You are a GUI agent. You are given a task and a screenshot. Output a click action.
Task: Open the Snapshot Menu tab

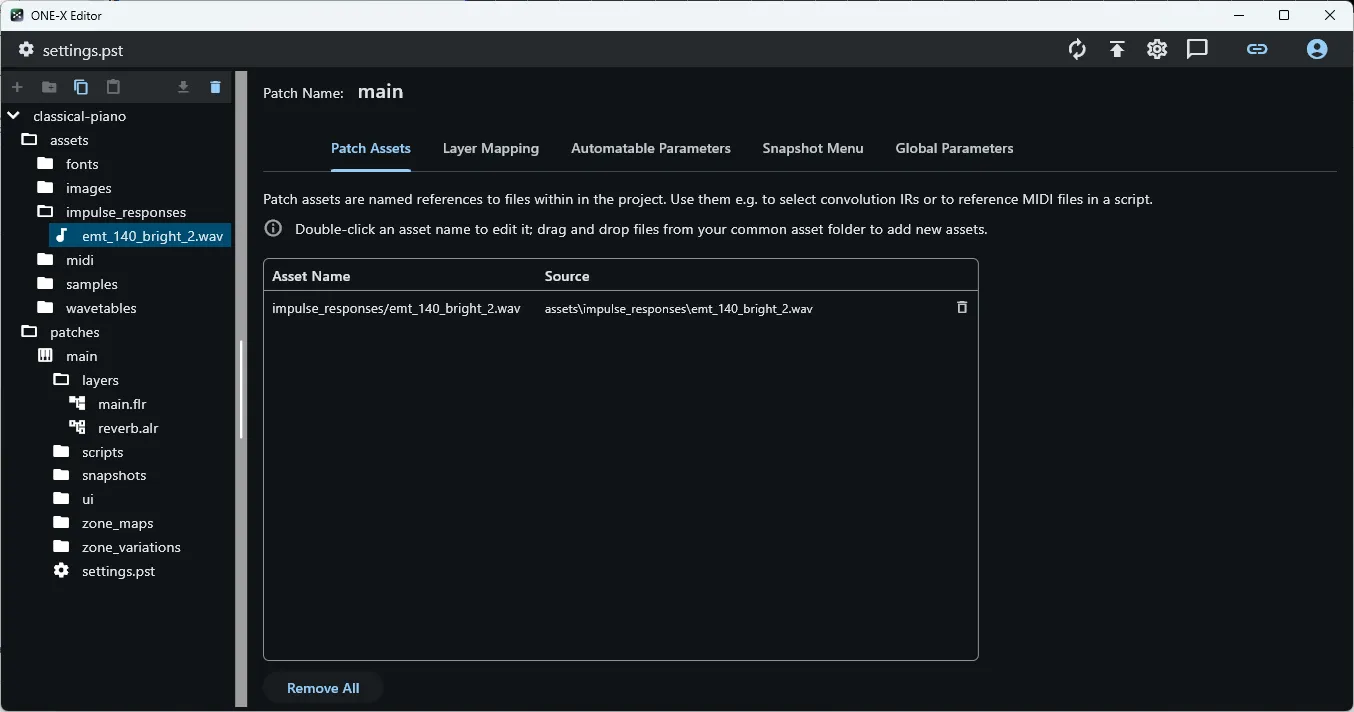813,148
